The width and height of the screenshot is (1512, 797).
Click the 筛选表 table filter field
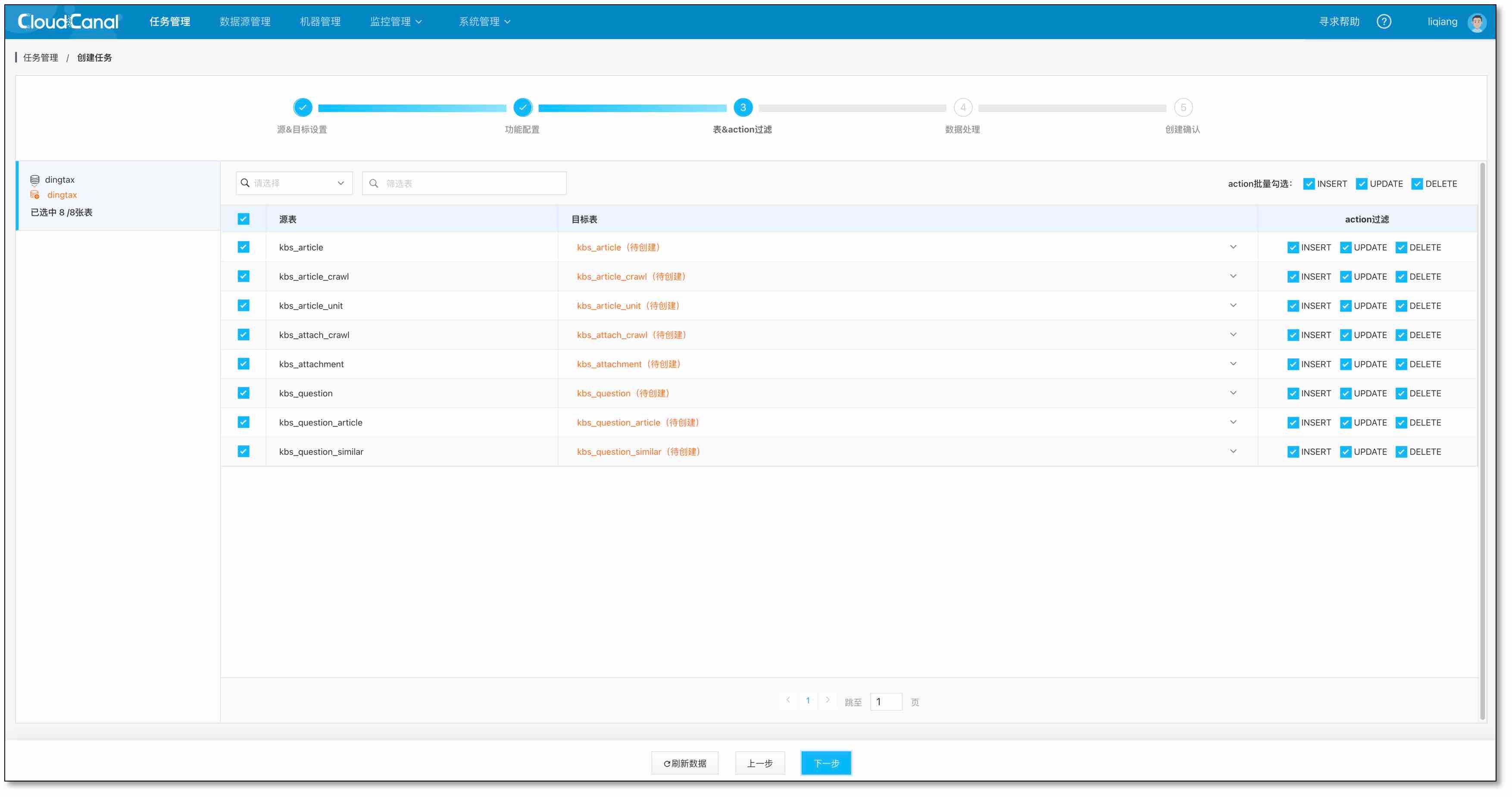464,184
